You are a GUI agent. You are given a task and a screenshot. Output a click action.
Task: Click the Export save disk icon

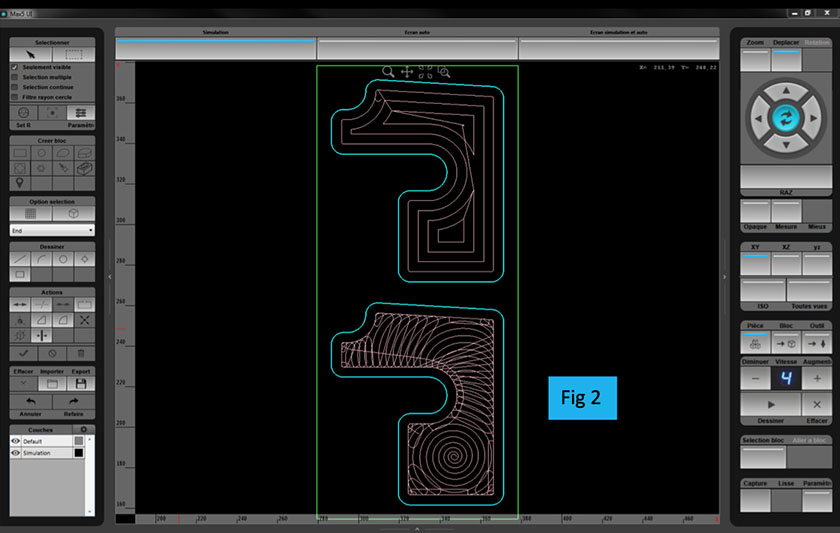pos(80,383)
